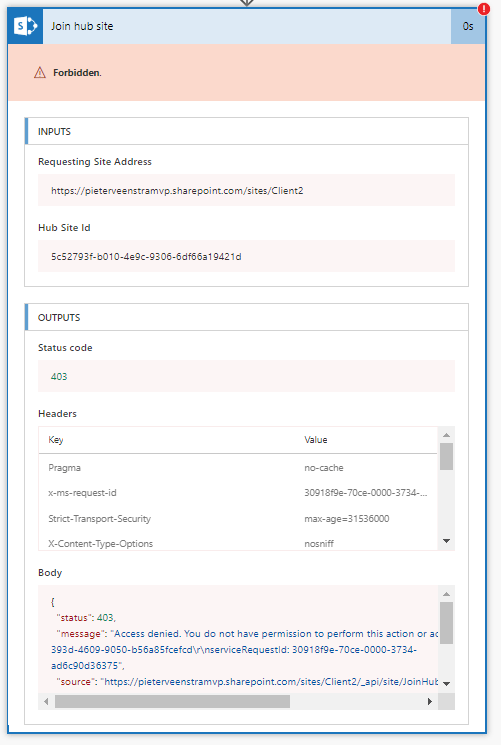Click Body panel scroll up arrow
This screenshot has height=745, width=501.
(446, 594)
